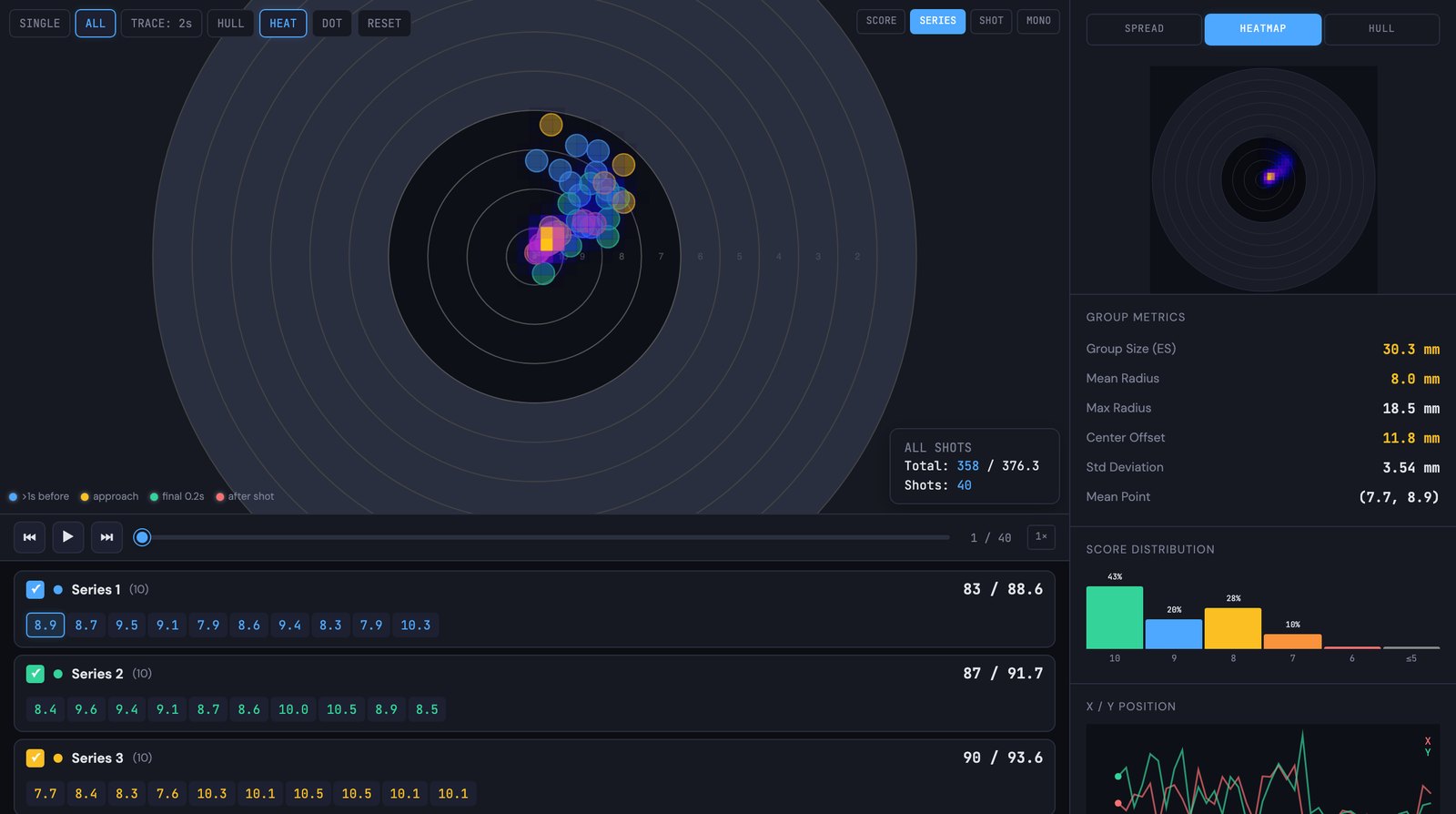Open the SPREAD tab
Viewport: 1456px width, 814px height.
click(1144, 29)
